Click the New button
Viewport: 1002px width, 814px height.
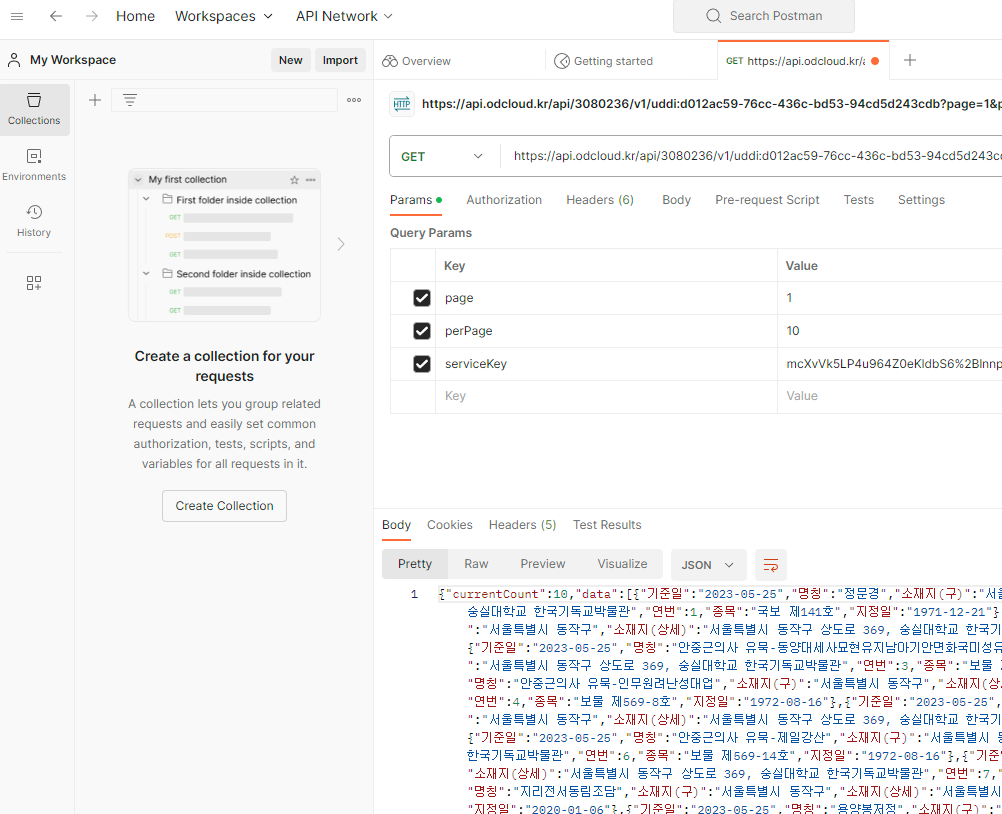point(291,60)
